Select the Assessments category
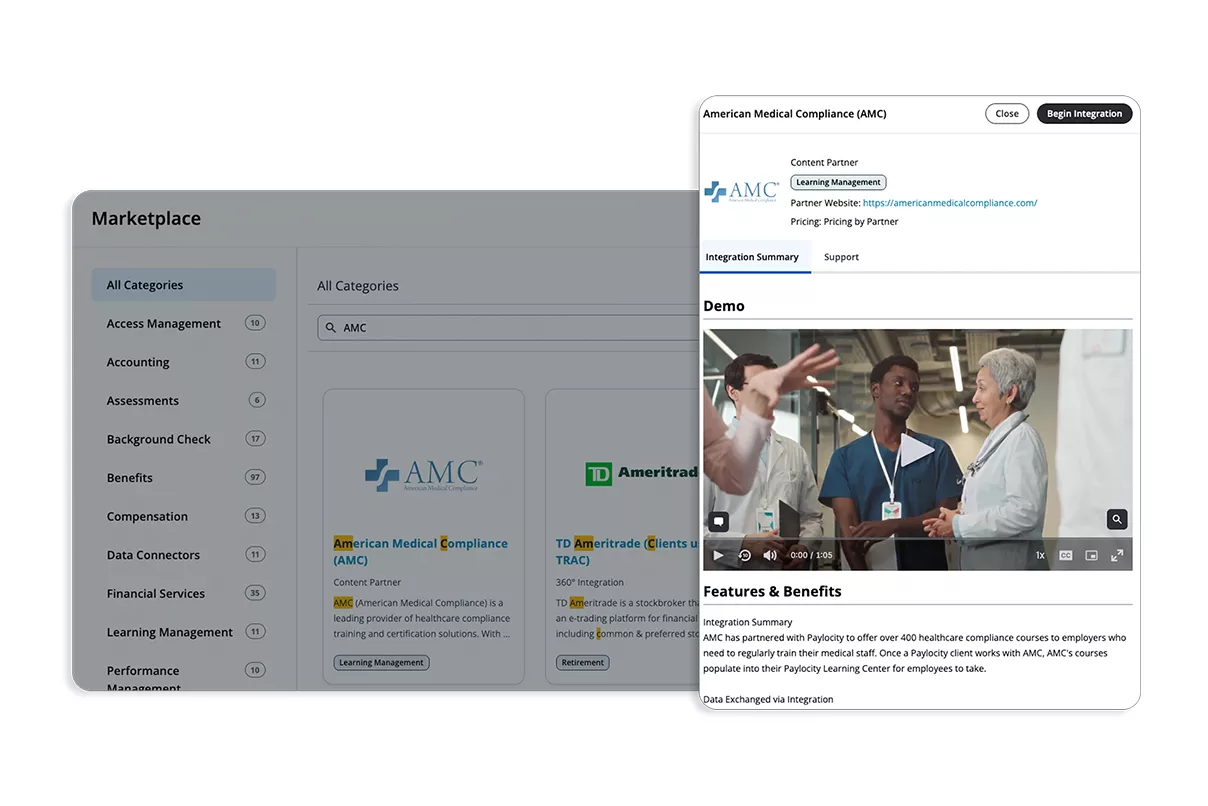Screen dimensions: 1208x806 [143, 401]
